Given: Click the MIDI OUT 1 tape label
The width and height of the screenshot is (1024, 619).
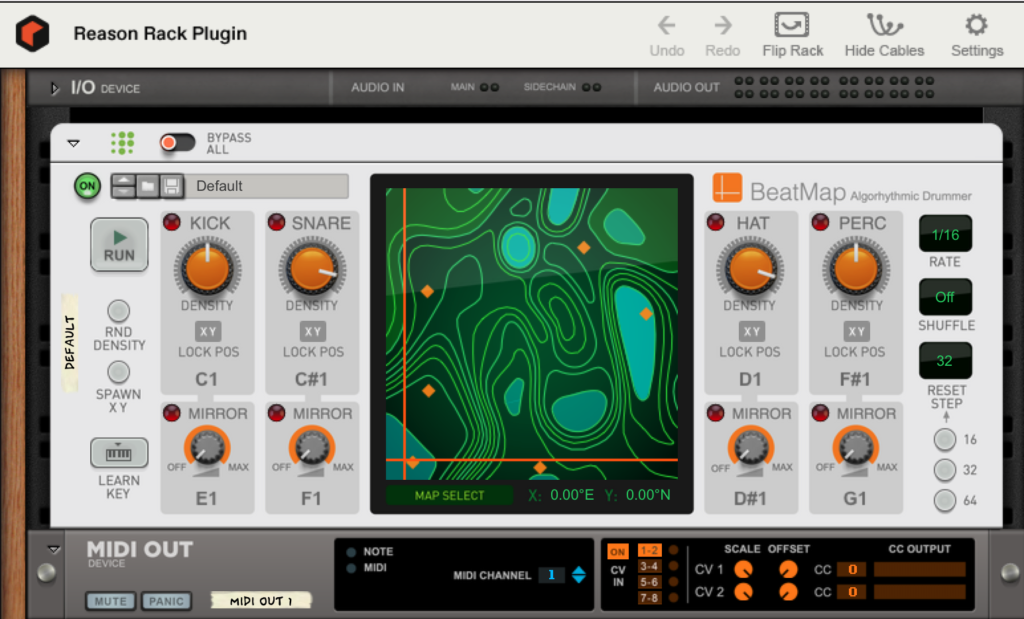Looking at the screenshot, I should 261,601.
